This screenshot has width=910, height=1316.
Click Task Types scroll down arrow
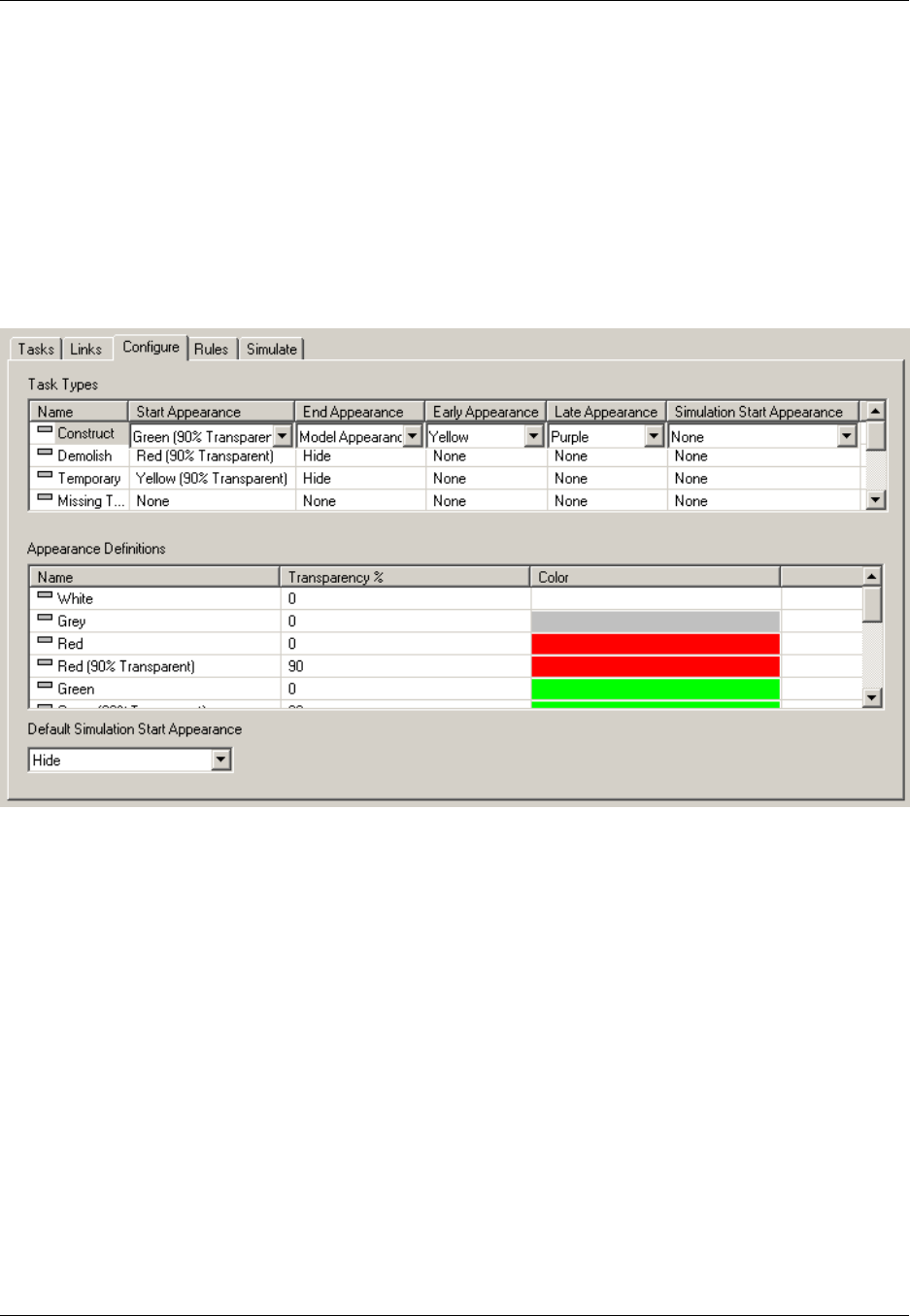(875, 500)
